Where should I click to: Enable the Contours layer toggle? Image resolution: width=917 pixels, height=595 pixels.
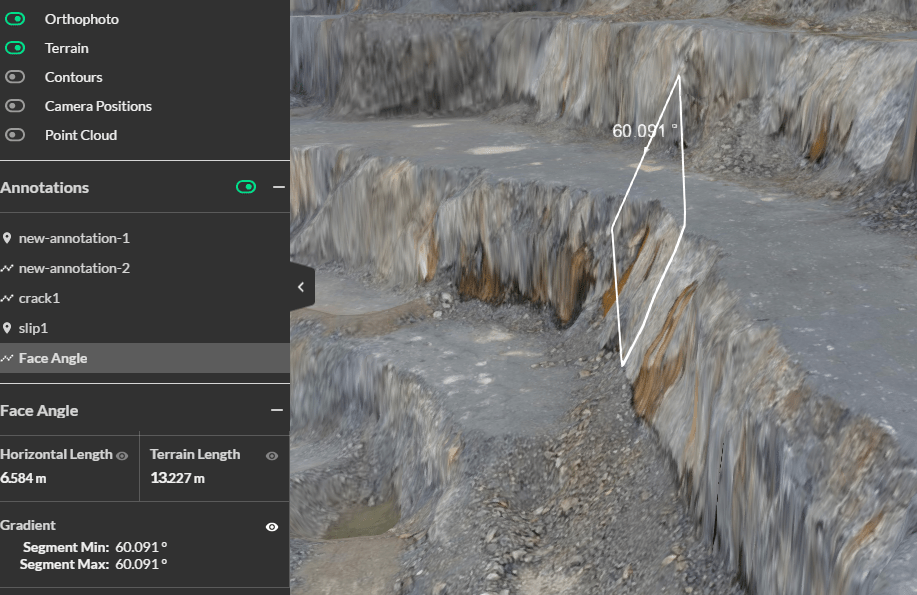(16, 76)
